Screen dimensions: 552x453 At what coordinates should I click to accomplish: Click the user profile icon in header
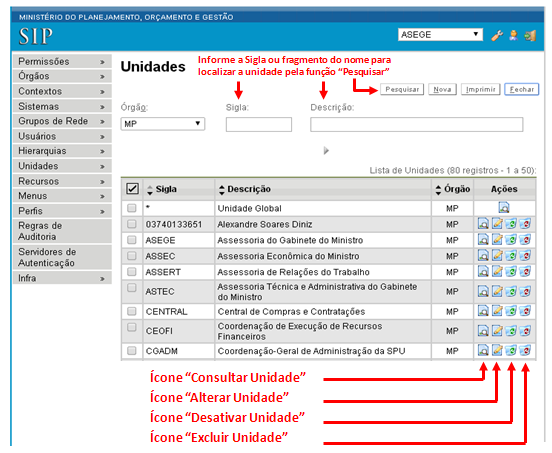(514, 36)
